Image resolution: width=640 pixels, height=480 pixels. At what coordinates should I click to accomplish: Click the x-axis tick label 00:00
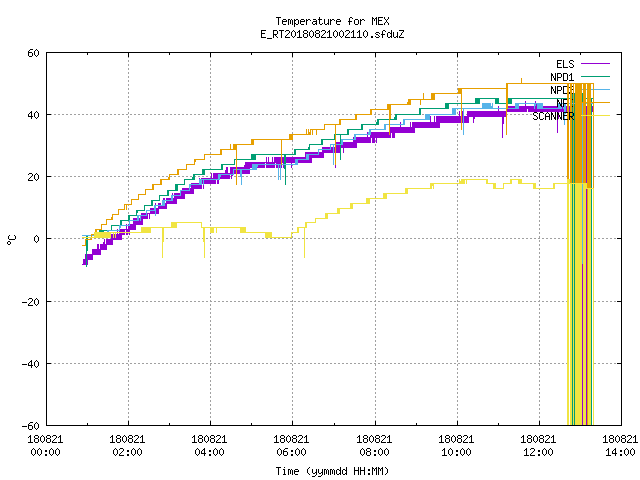(45, 452)
